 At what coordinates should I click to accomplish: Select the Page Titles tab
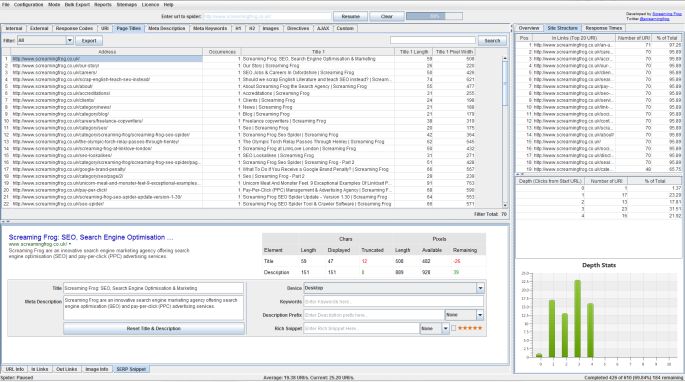[129, 28]
